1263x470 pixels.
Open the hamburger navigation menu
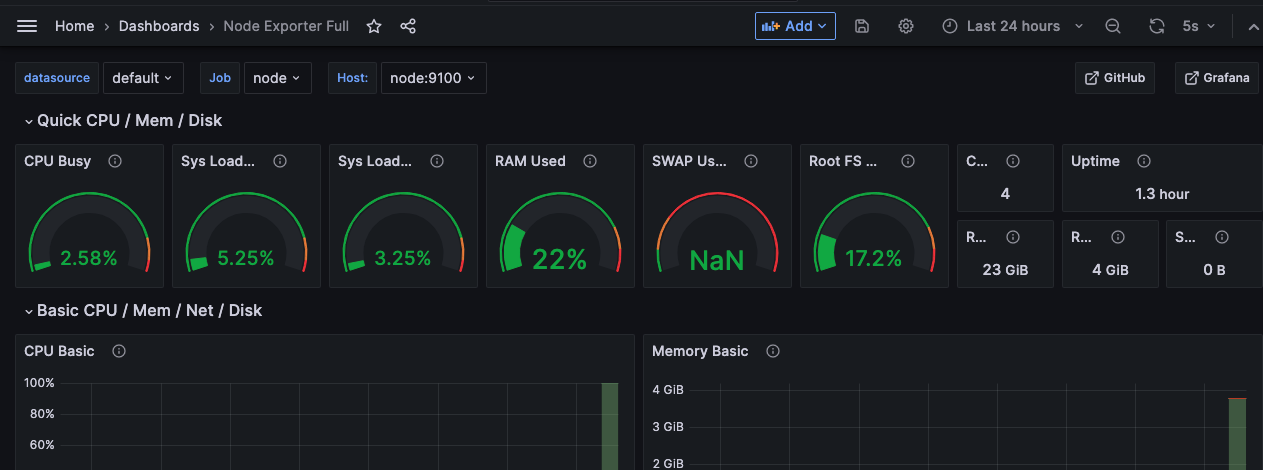(x=27, y=26)
